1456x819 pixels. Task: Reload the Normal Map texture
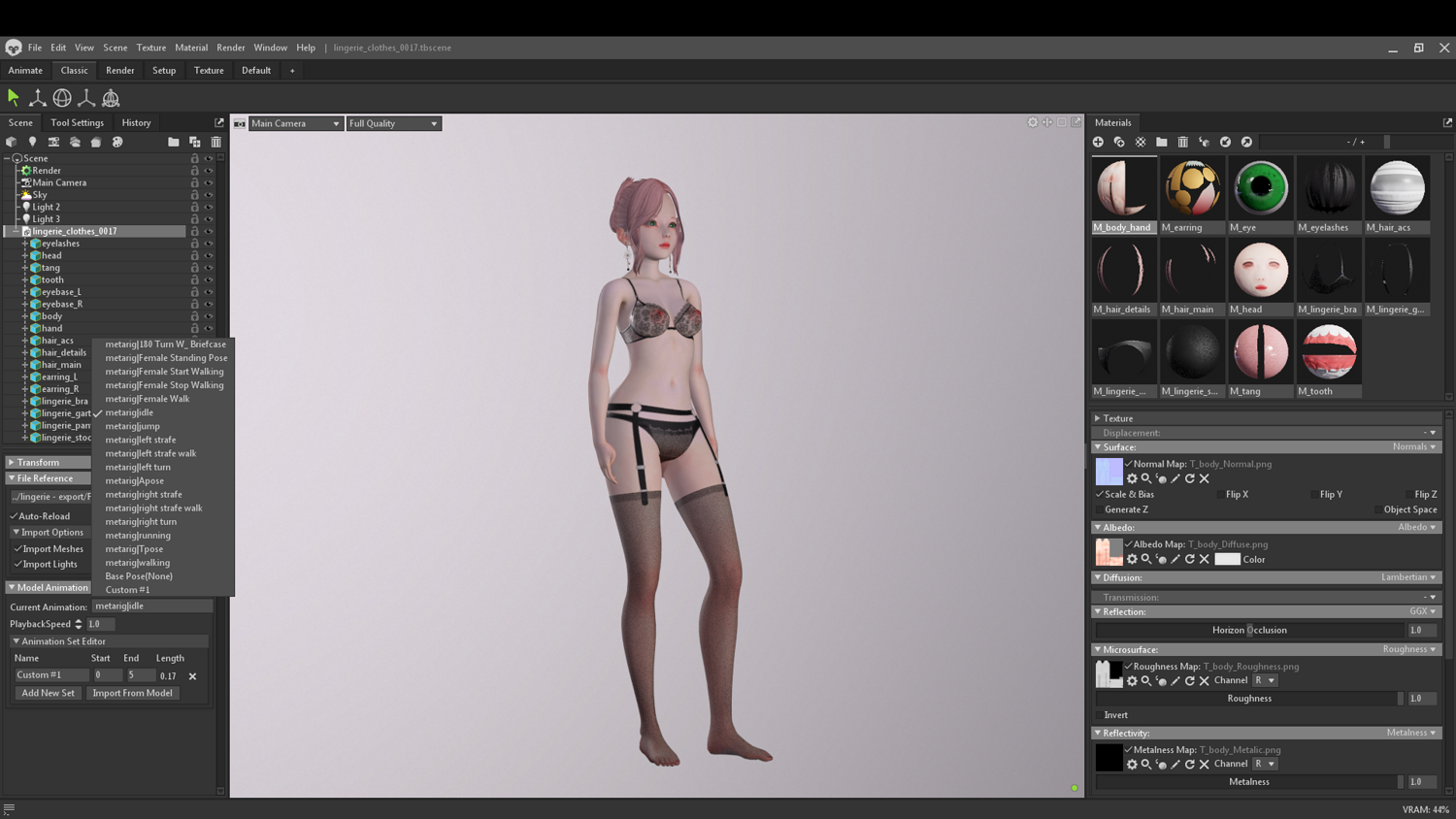click(1190, 478)
